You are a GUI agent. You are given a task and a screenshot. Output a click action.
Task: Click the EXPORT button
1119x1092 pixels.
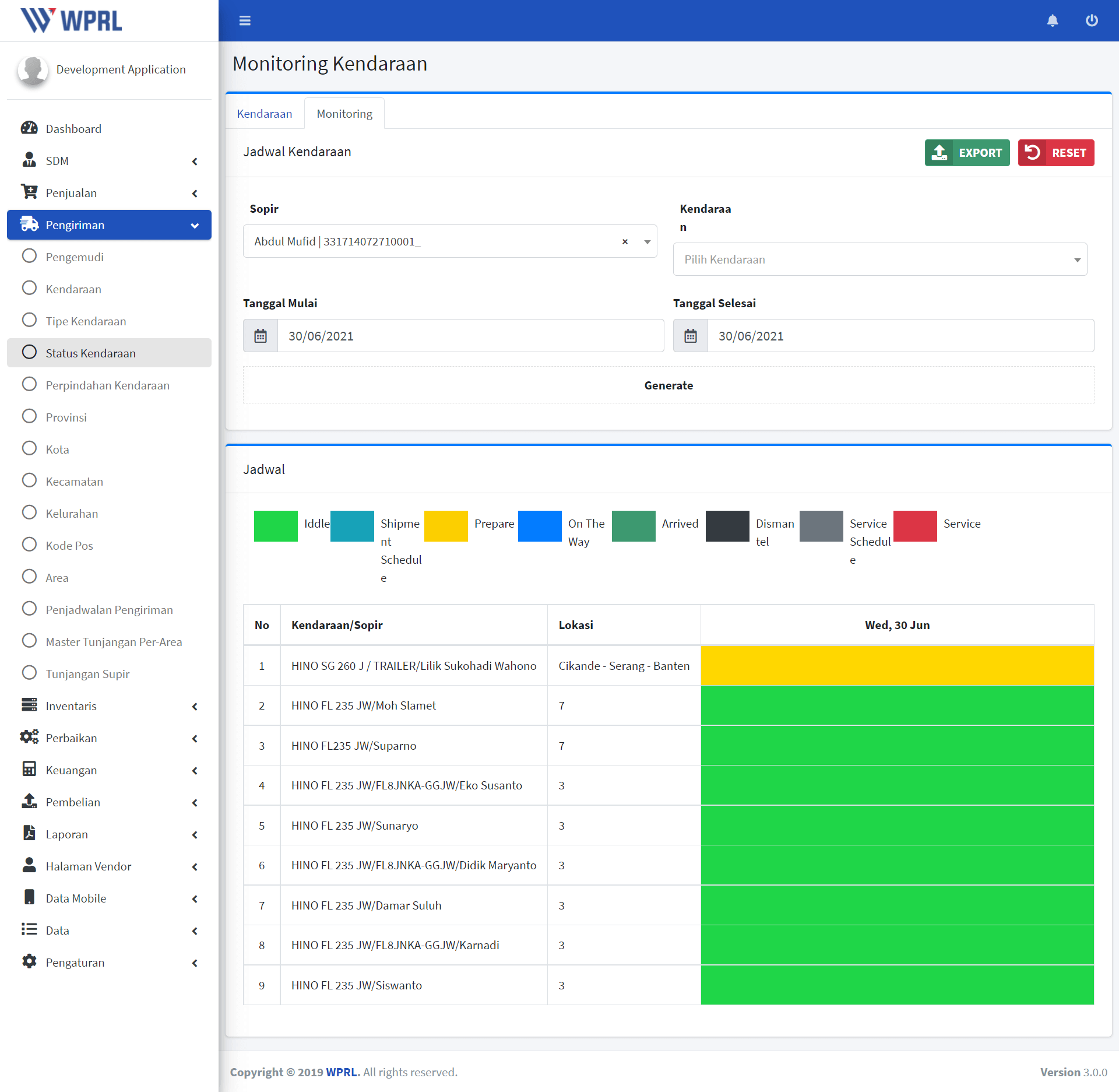(967, 153)
